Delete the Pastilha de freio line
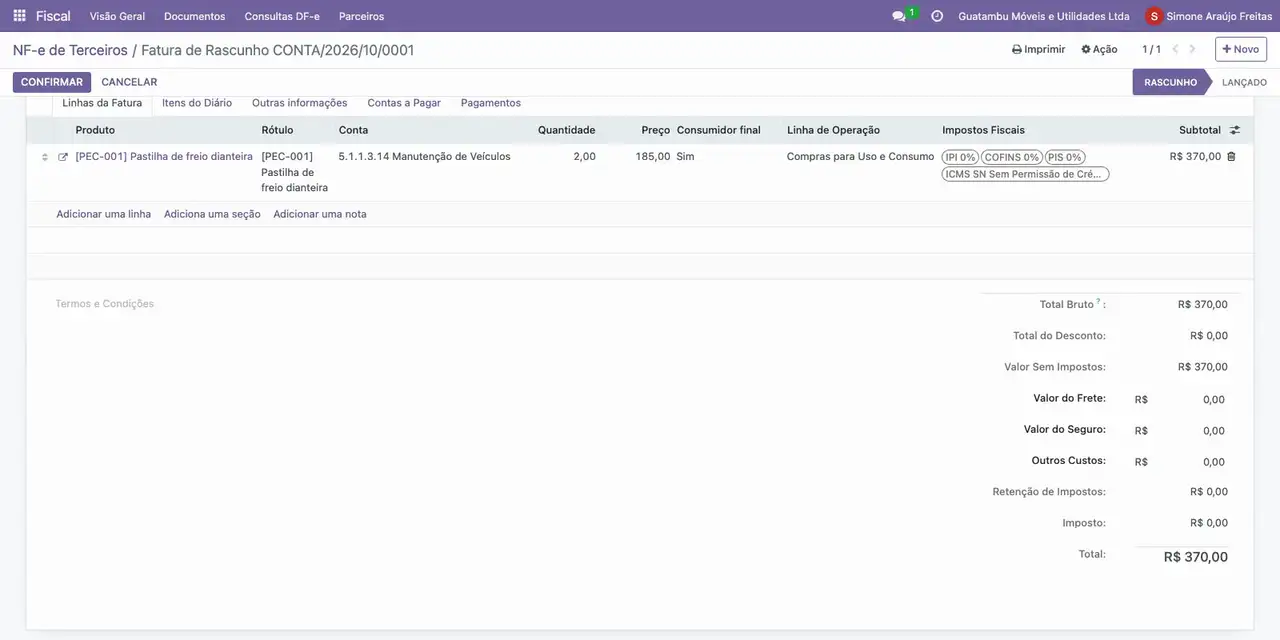The image size is (1280, 640). pos(1231,157)
